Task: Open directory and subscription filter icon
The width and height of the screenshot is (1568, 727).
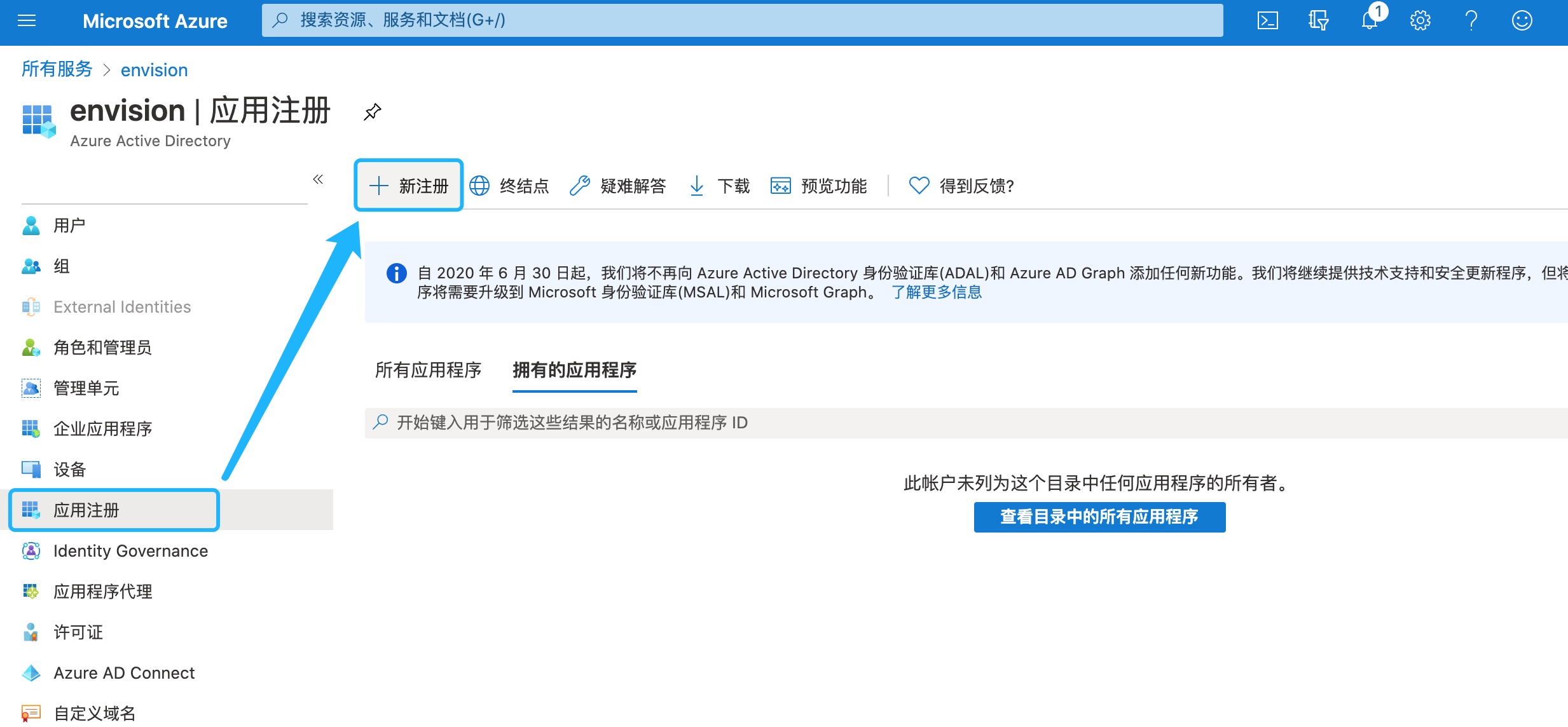Action: pyautogui.click(x=1318, y=21)
